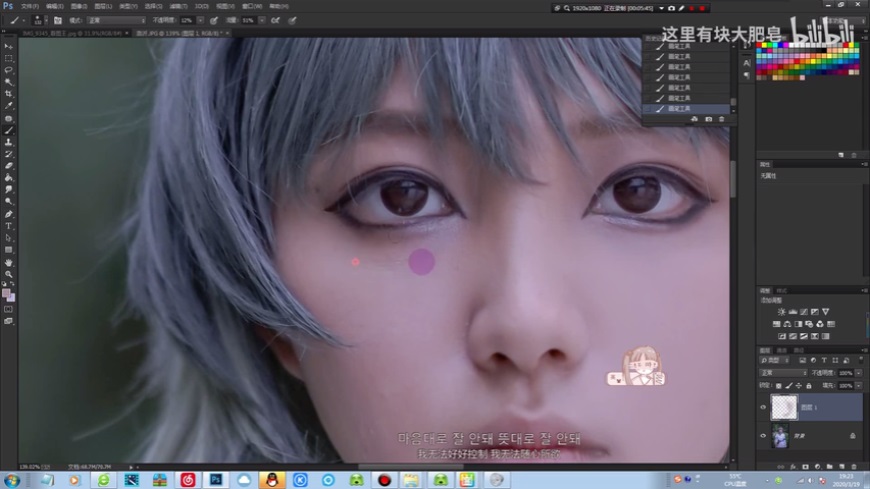Select the Pen tool
870x489 pixels.
[x=8, y=214]
